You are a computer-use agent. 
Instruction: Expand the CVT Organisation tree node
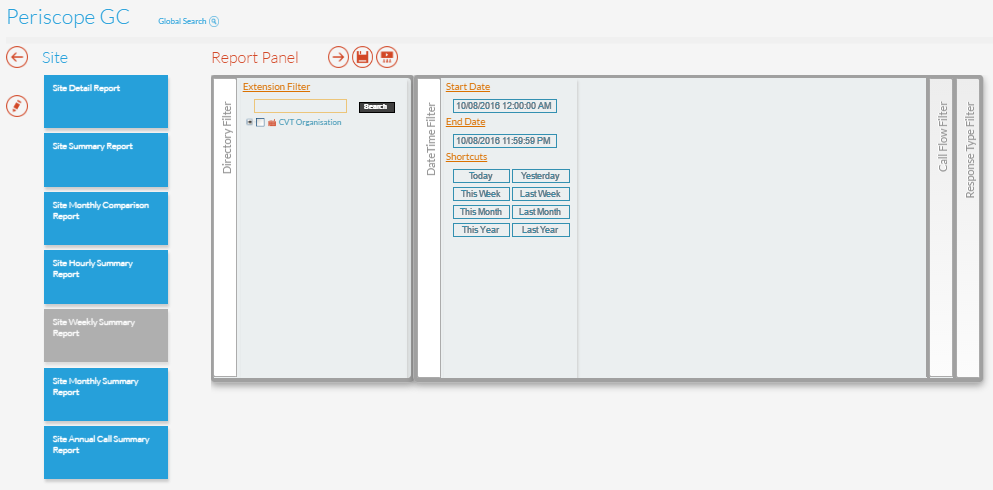250,122
